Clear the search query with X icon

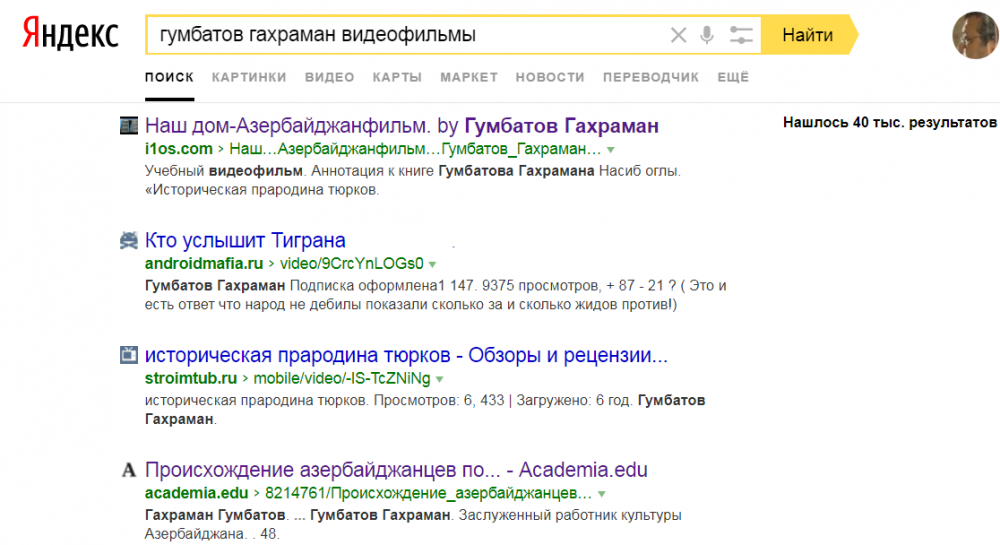[x=679, y=35]
